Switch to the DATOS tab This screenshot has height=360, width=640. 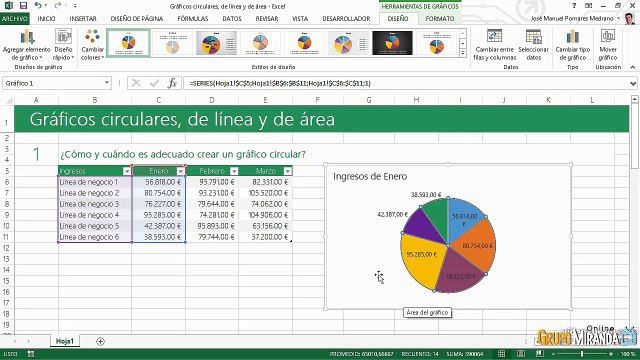click(232, 19)
